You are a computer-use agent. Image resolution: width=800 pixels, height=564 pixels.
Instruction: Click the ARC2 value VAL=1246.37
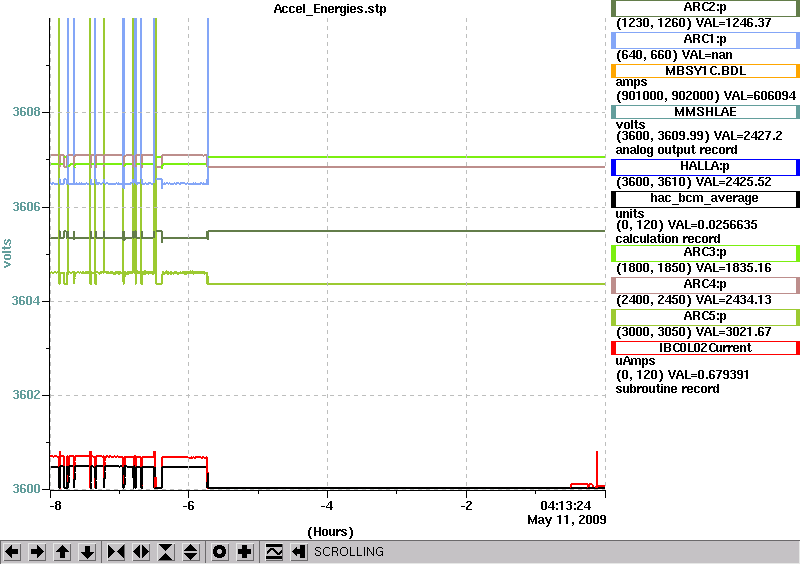(x=733, y=23)
